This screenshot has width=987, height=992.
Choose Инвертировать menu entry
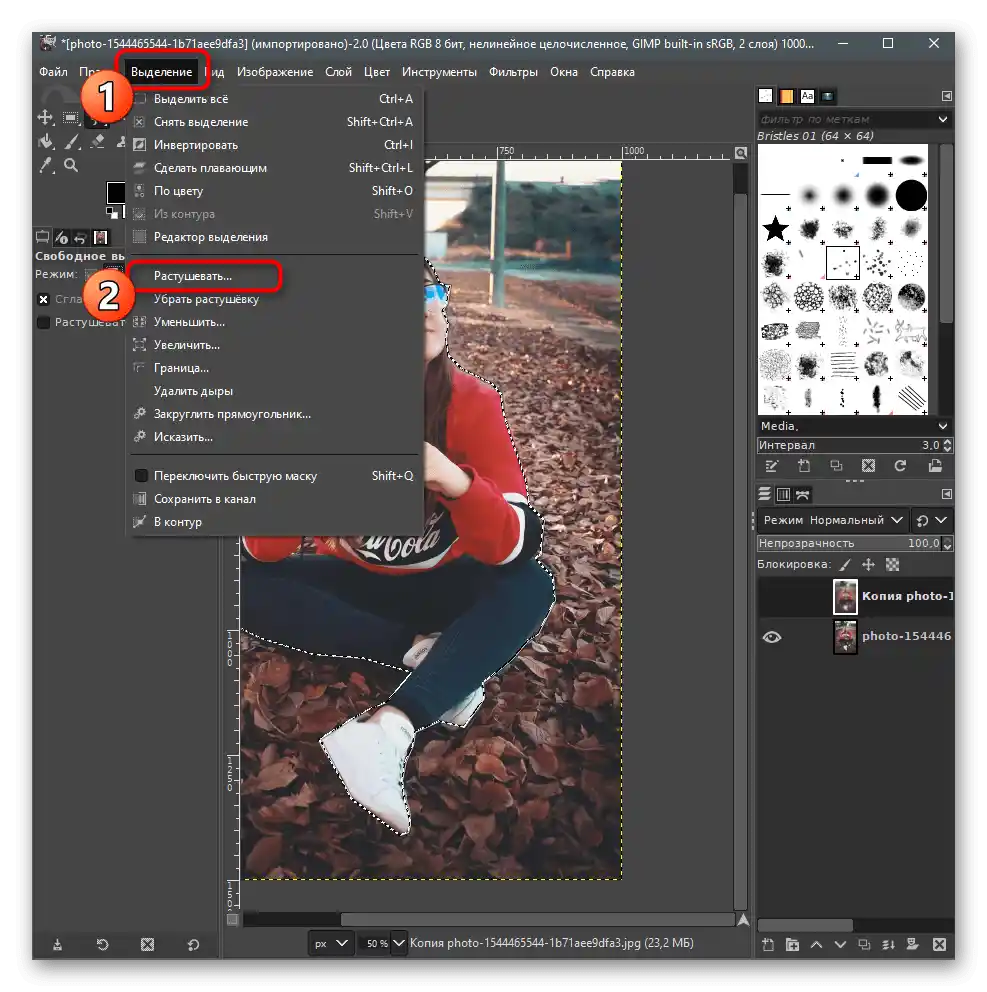pyautogui.click(x=275, y=145)
